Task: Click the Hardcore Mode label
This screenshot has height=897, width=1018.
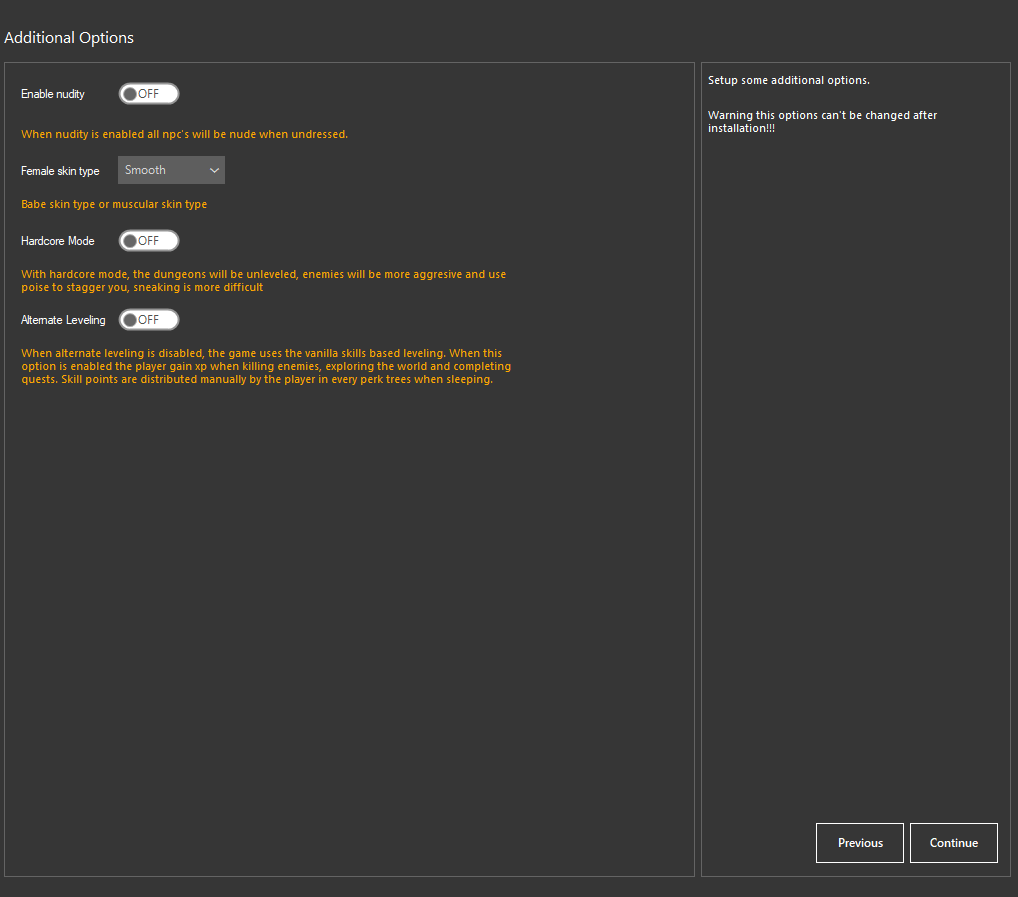Action: [x=58, y=241]
